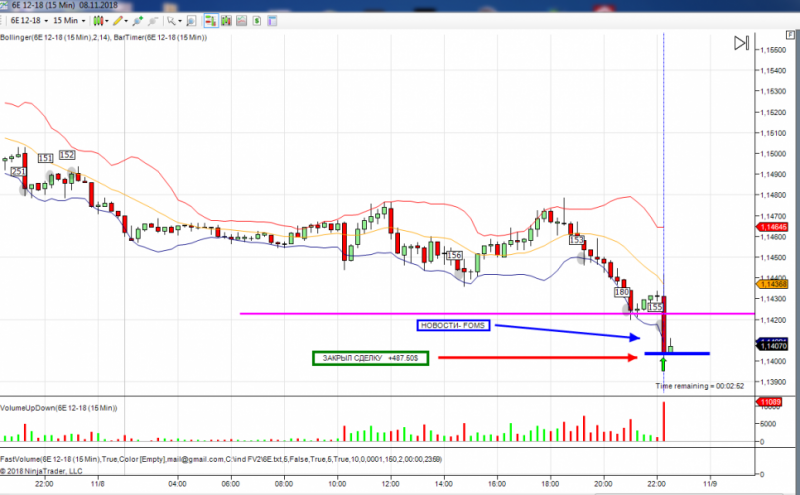Click the black 1,14070 price marker
Image resolution: width=800 pixels, height=495 pixels.
[x=773, y=346]
